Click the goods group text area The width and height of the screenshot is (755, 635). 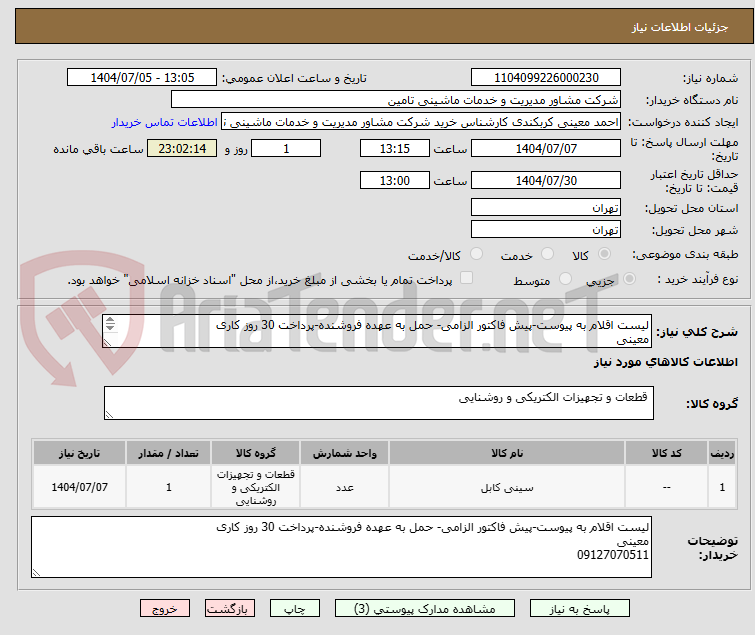(378, 403)
